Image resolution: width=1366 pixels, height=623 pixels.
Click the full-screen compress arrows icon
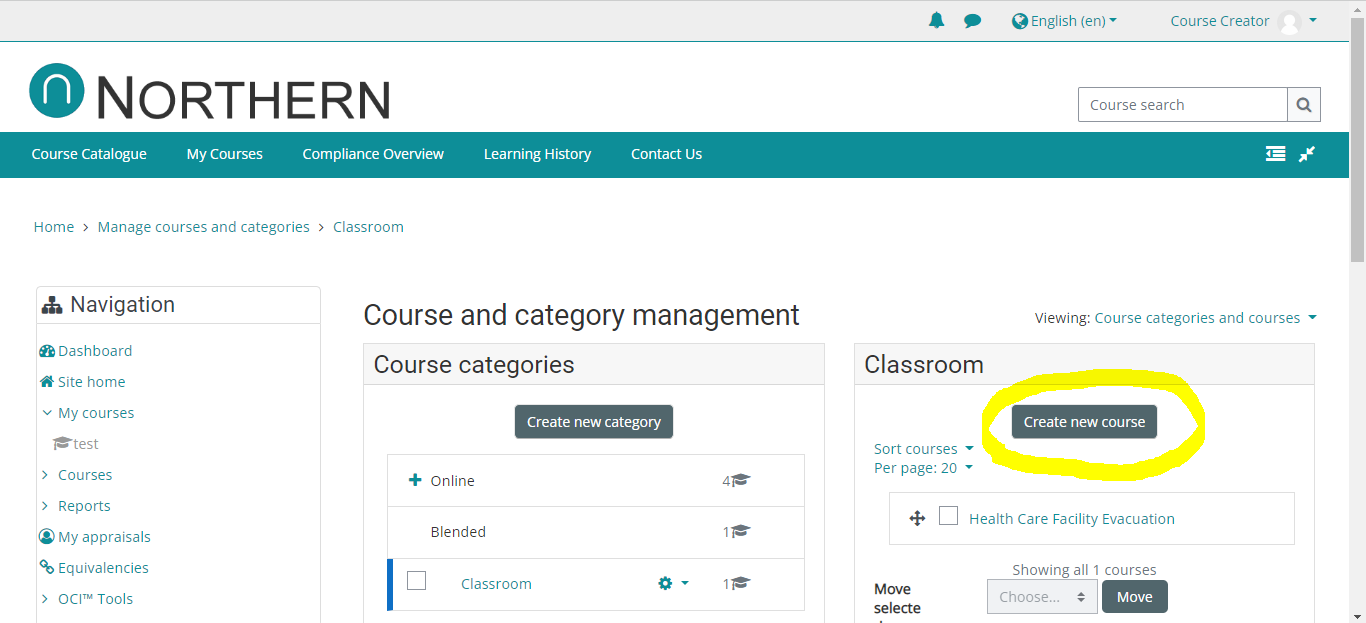[x=1307, y=154]
